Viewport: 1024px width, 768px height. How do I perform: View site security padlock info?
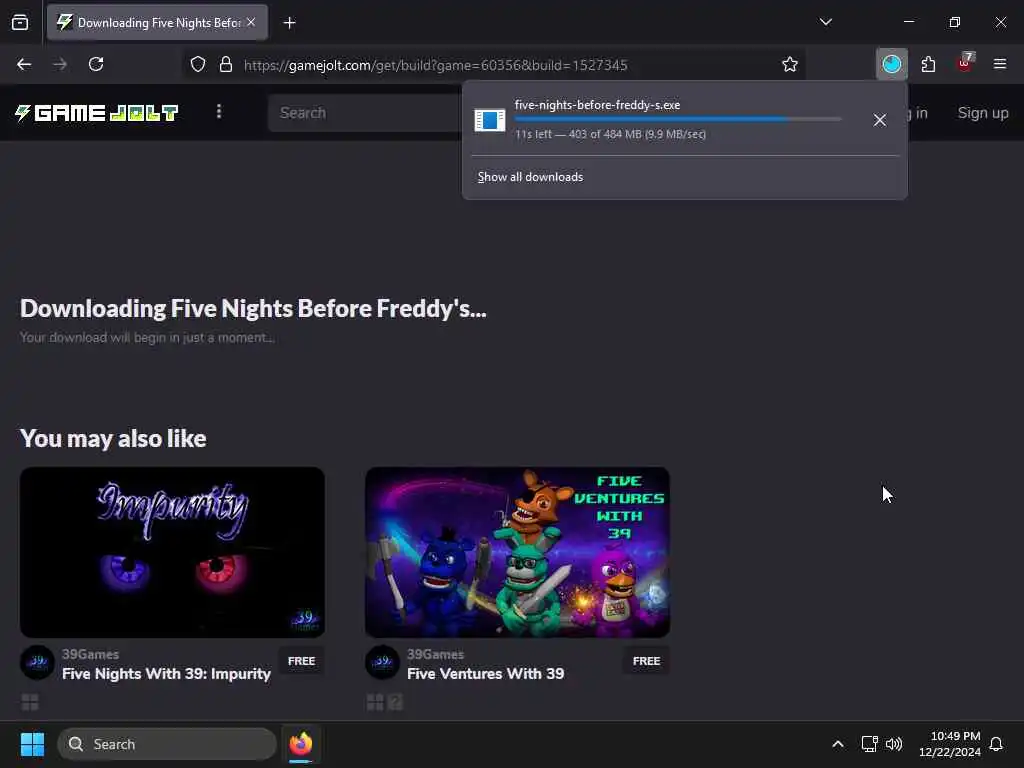pos(226,64)
